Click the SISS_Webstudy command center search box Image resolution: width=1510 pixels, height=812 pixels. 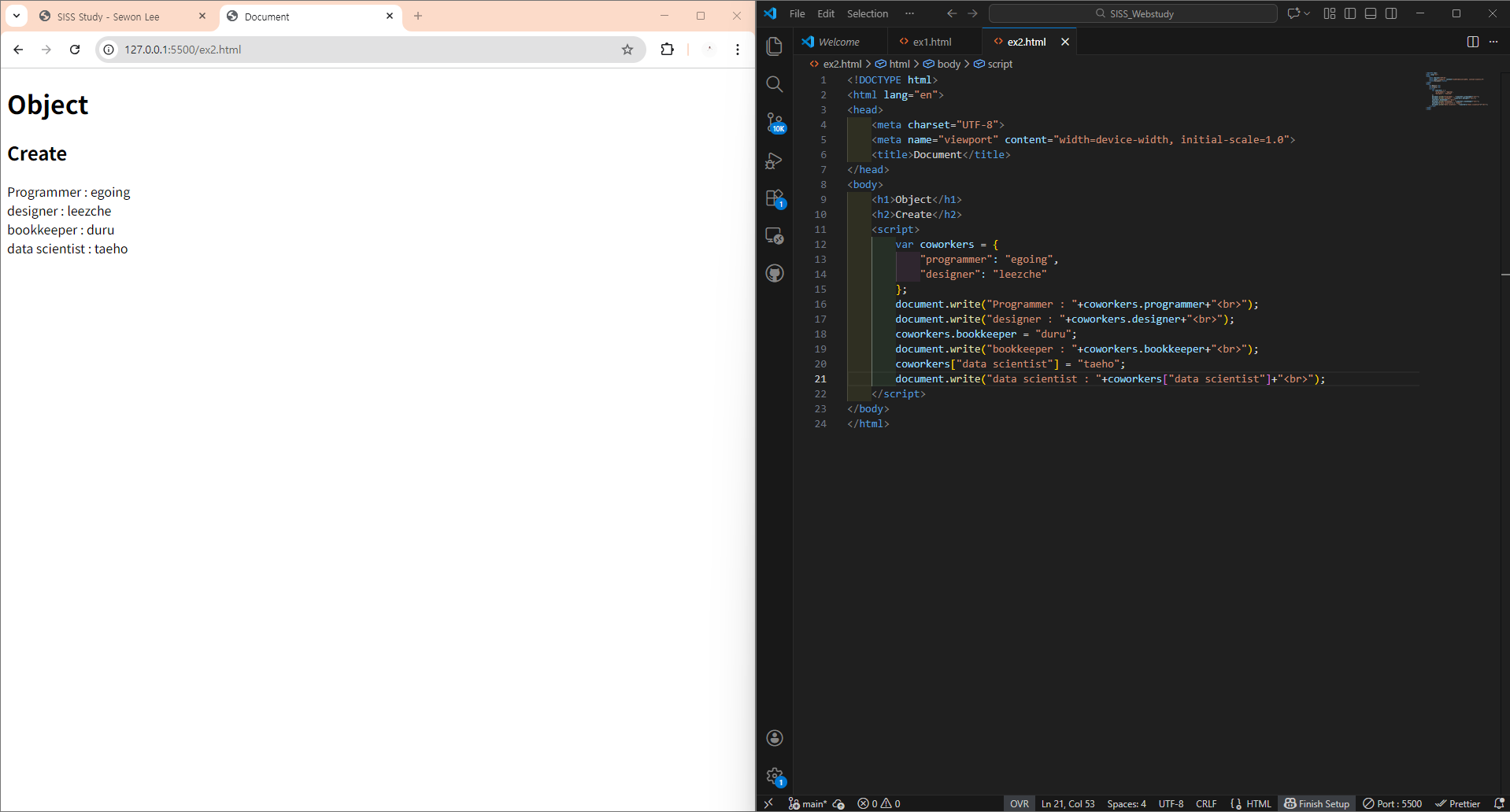click(1133, 13)
